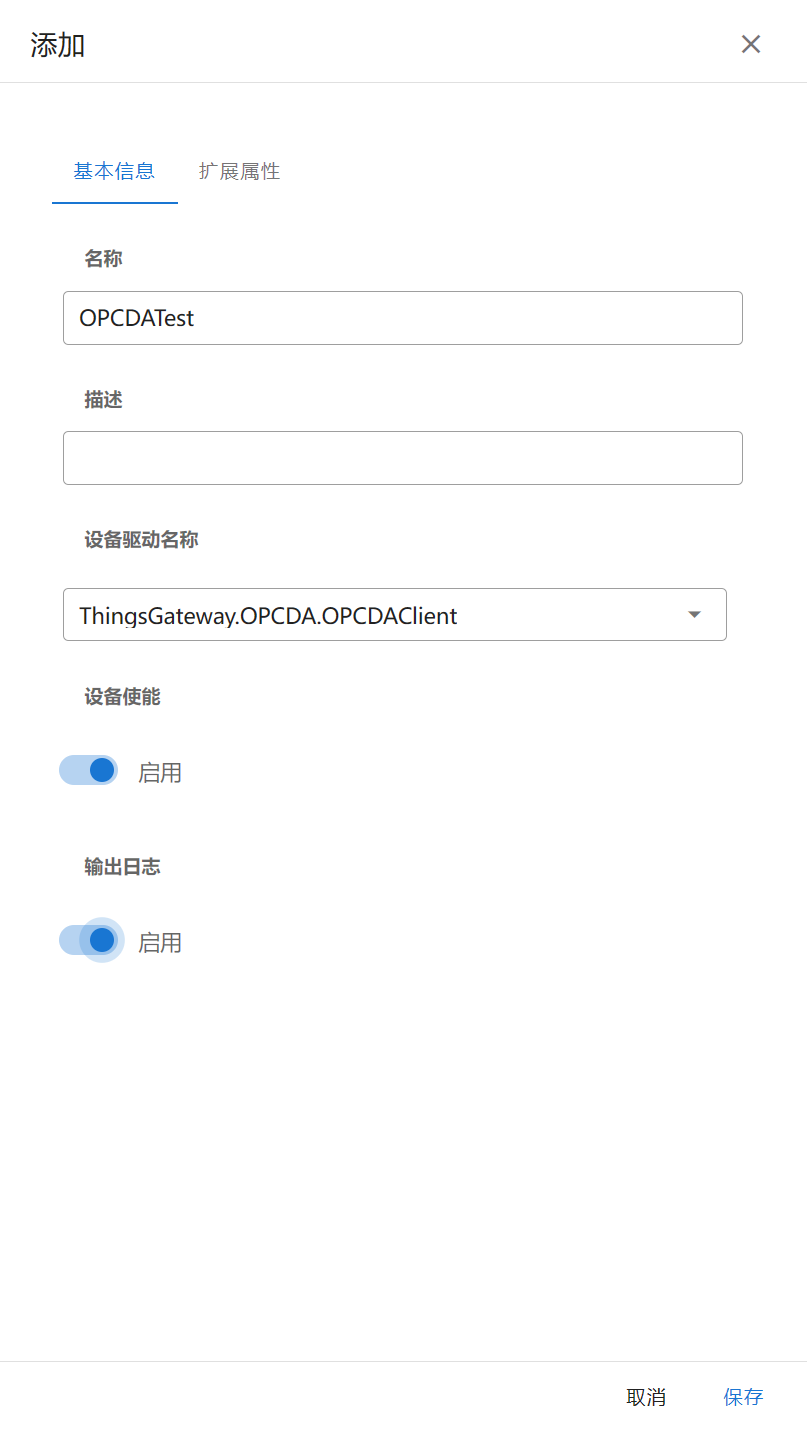Click the 启用 label beside 输出日志 switch
The image size is (807, 1429).
[160, 943]
